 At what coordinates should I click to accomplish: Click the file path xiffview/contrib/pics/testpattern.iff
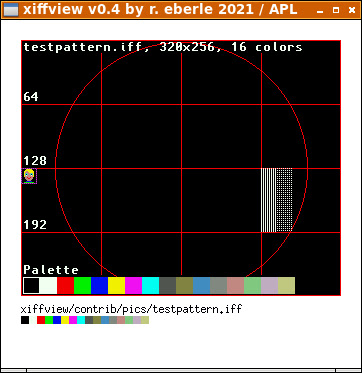point(131,309)
